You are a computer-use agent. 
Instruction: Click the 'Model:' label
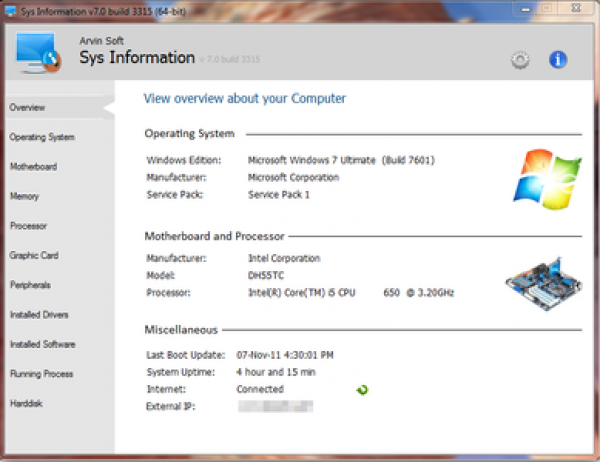point(161,276)
